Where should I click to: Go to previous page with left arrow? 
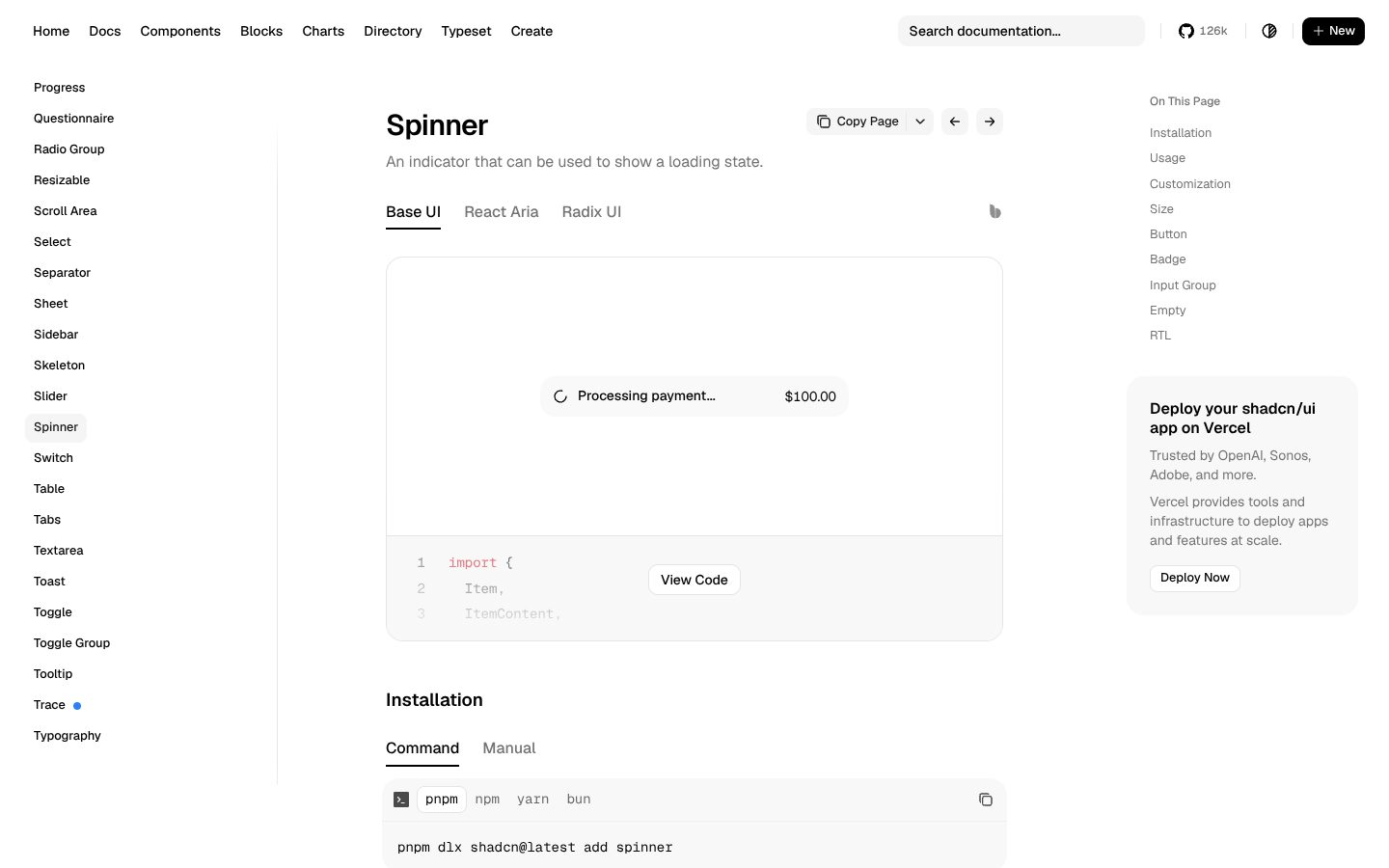[x=955, y=122]
